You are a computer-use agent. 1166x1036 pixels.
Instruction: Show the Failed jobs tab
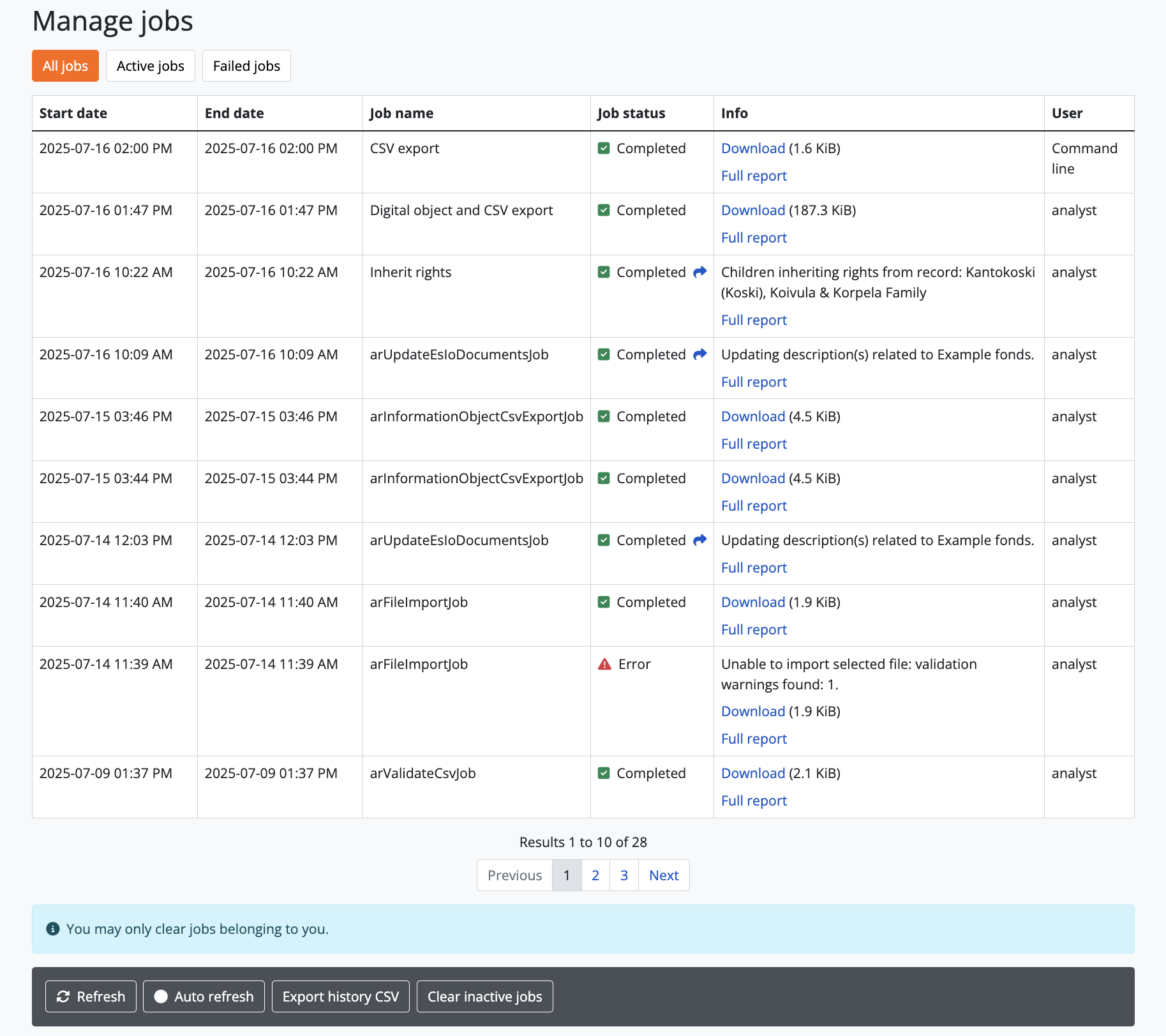coord(246,66)
